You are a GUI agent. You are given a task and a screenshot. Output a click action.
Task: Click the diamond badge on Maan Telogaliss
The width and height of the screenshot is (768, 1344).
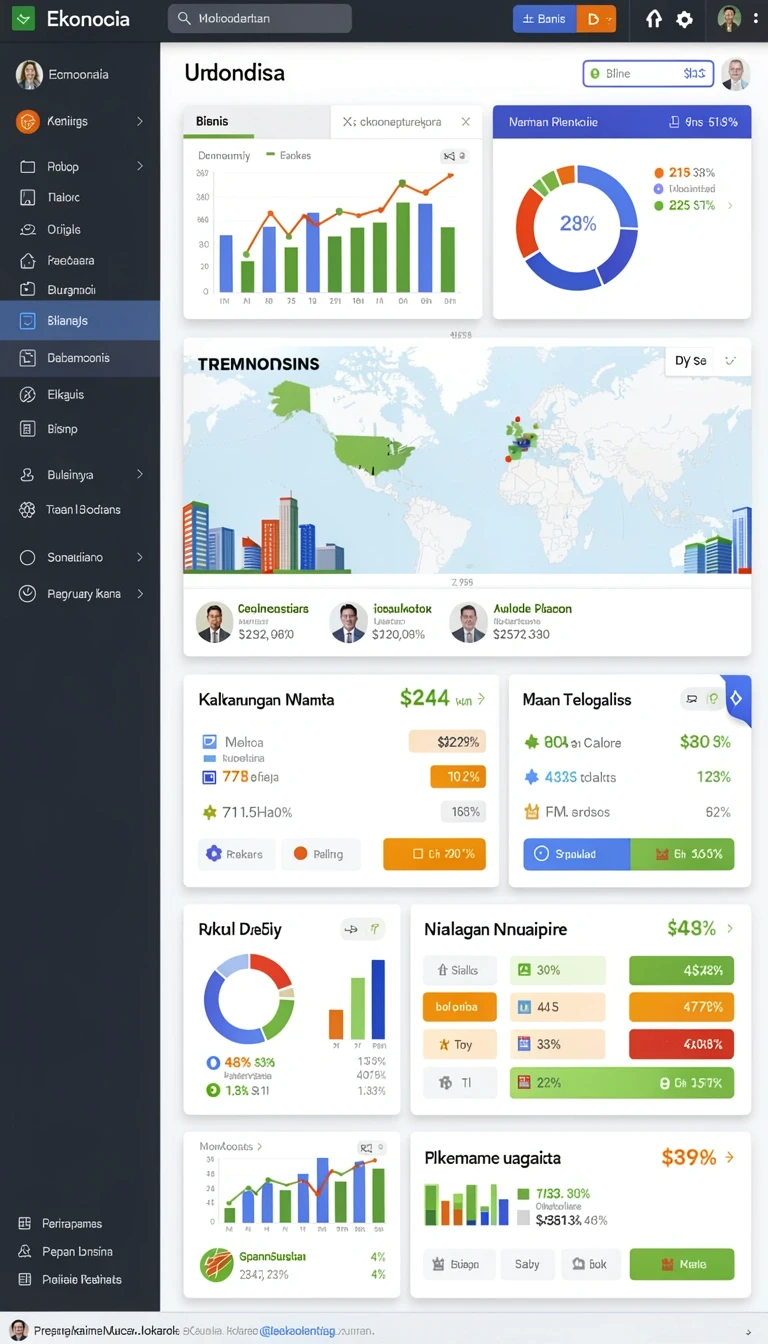(737, 699)
